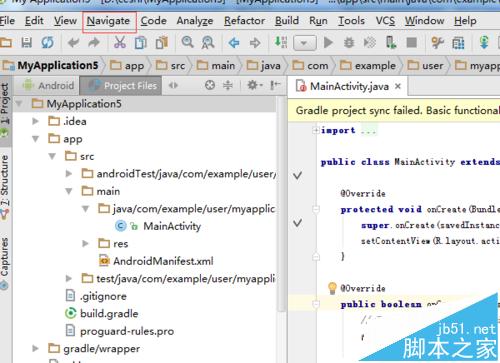Expand the .idea folder

(35, 121)
